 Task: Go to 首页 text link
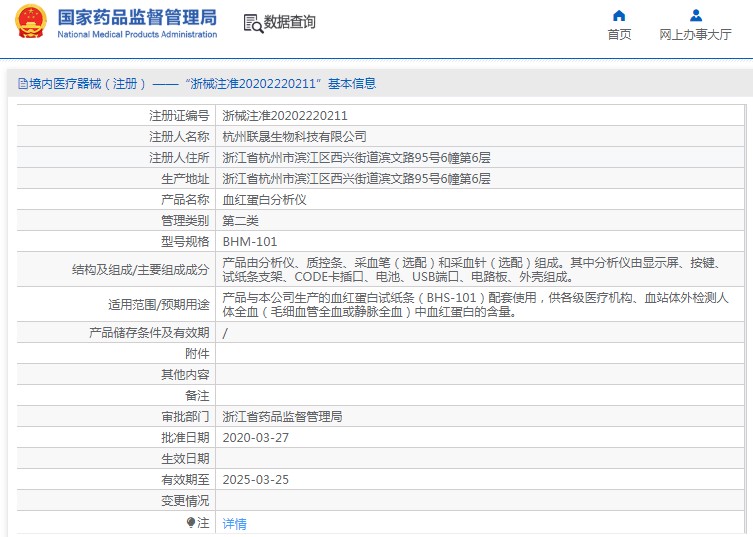pos(619,35)
